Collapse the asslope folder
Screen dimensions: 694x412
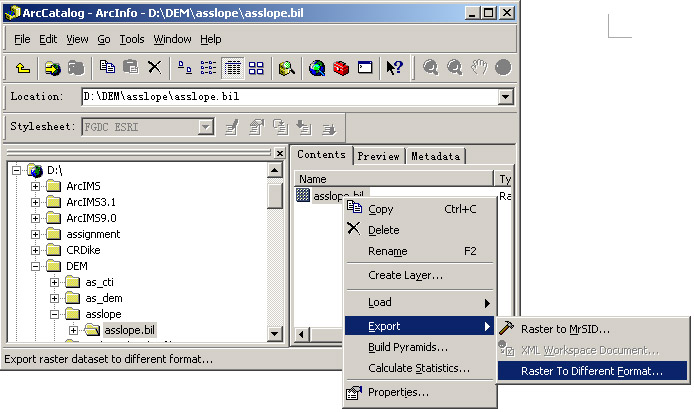tap(54, 314)
